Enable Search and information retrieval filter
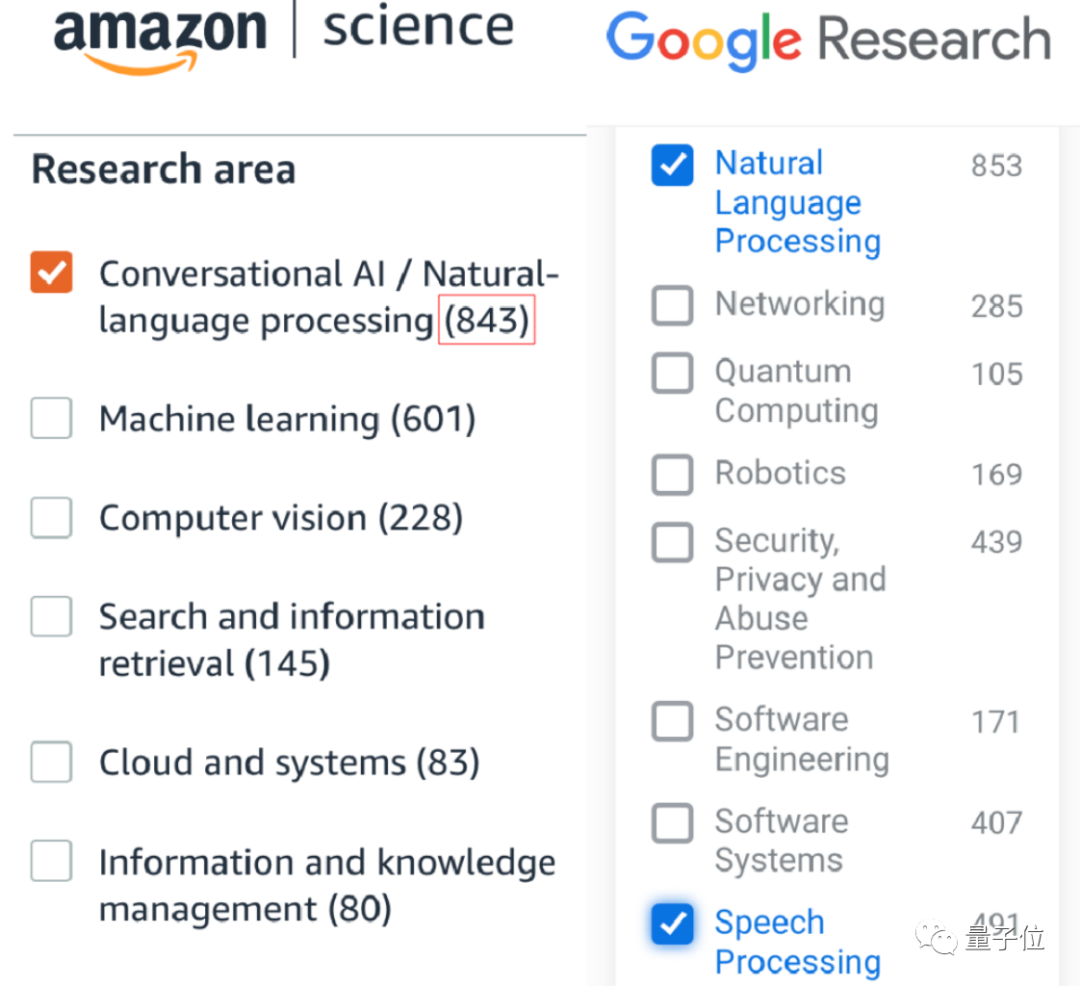1080x986 pixels. (52, 616)
